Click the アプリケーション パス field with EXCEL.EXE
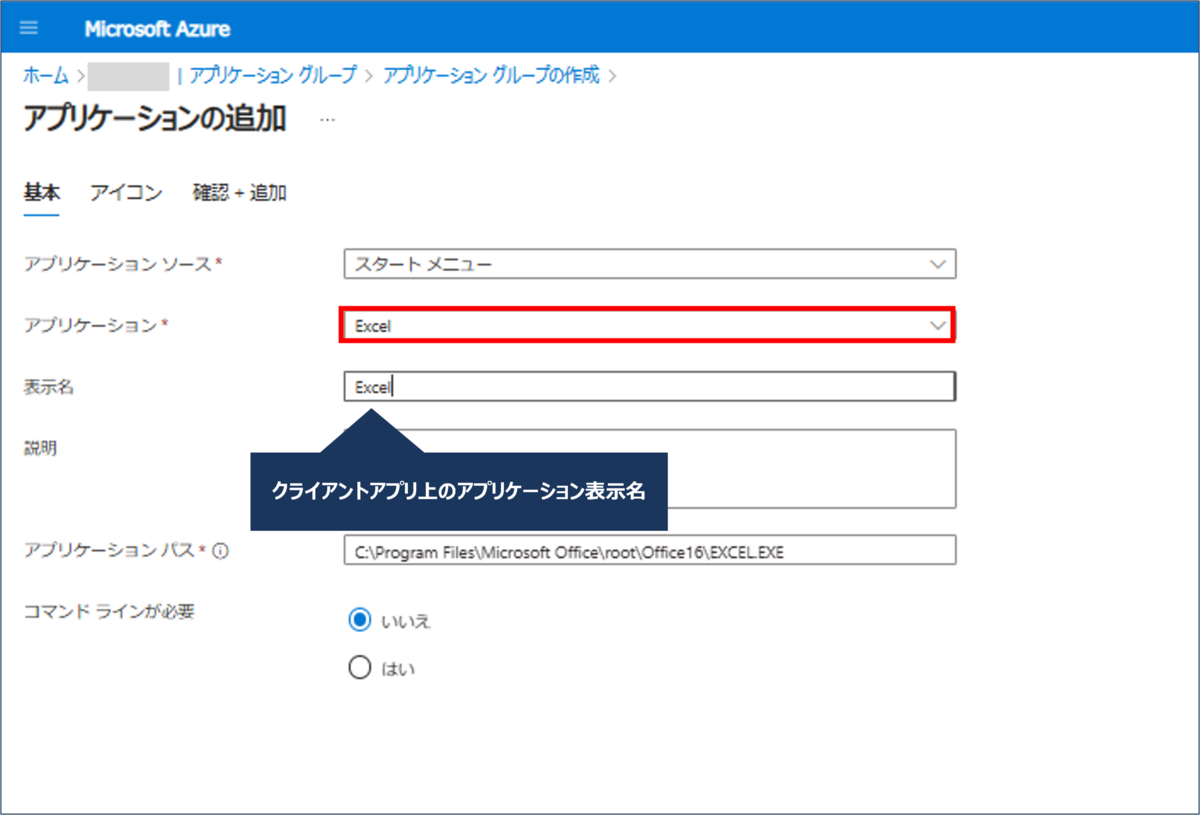The height and width of the screenshot is (815, 1200). [650, 550]
